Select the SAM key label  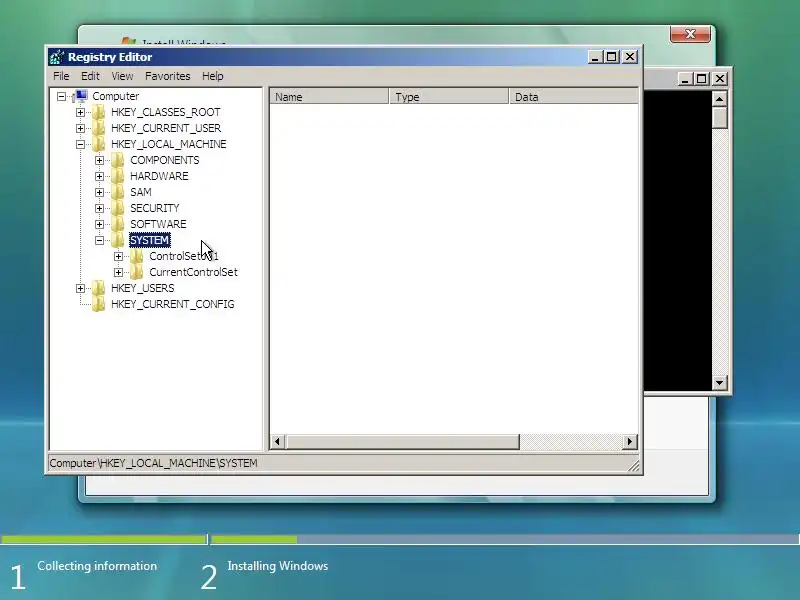point(141,192)
